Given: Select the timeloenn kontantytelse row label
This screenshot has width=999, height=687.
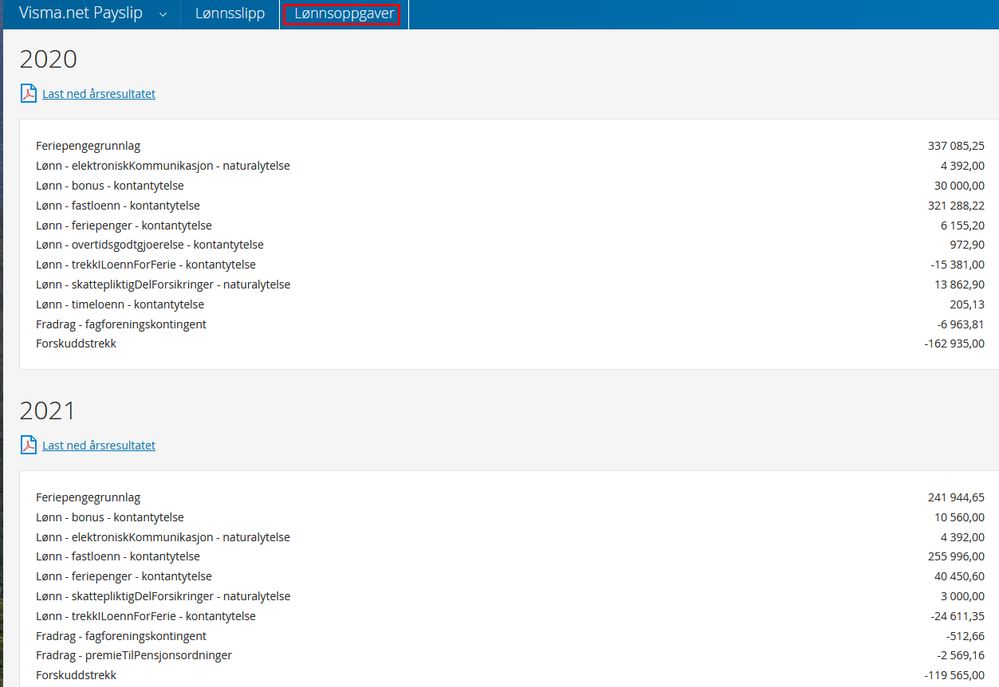Looking at the screenshot, I should tap(120, 305).
